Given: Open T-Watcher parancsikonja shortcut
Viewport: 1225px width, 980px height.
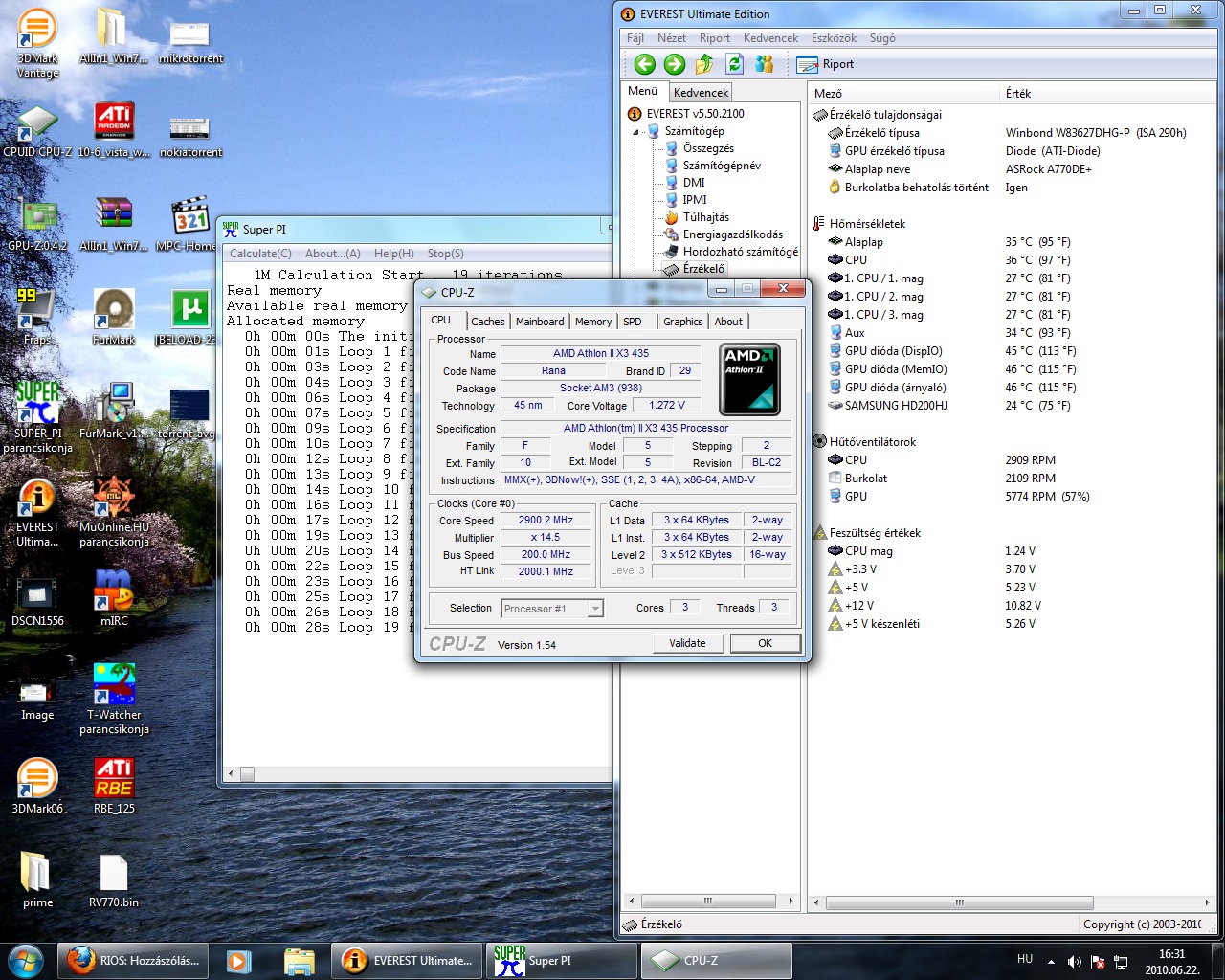Looking at the screenshot, I should (x=114, y=699).
